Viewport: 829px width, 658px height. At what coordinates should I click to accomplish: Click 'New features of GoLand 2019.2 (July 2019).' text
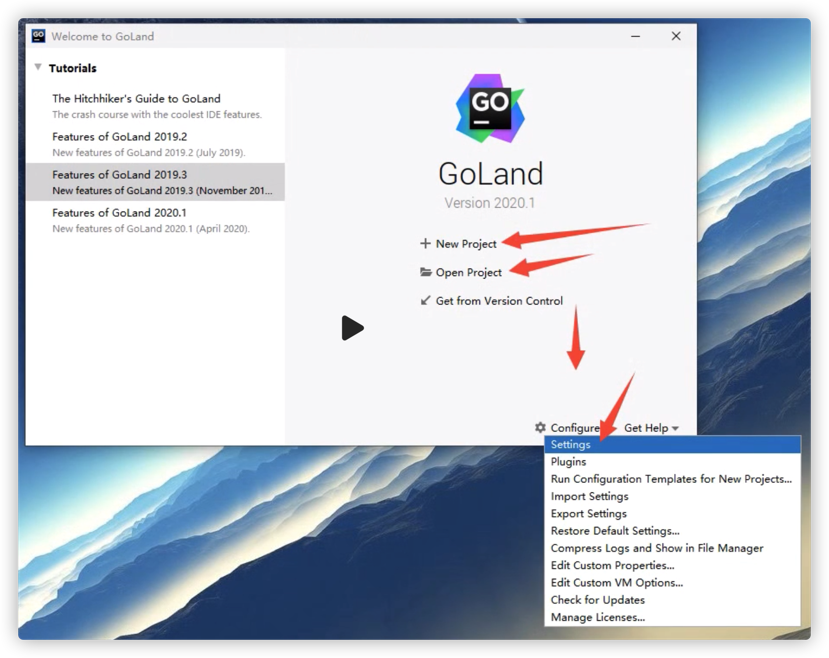(x=149, y=153)
